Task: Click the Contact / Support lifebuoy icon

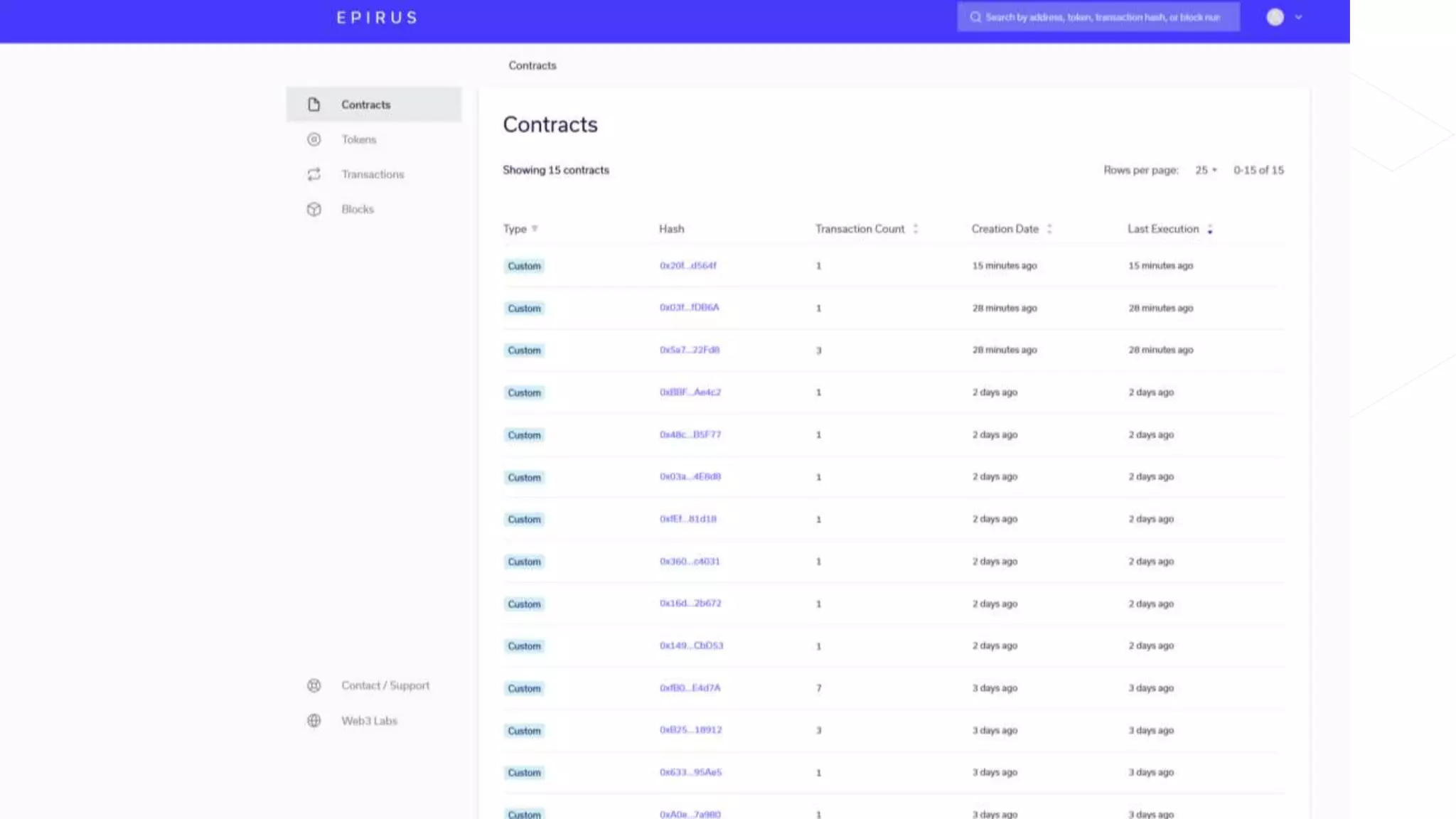Action: coord(314,685)
